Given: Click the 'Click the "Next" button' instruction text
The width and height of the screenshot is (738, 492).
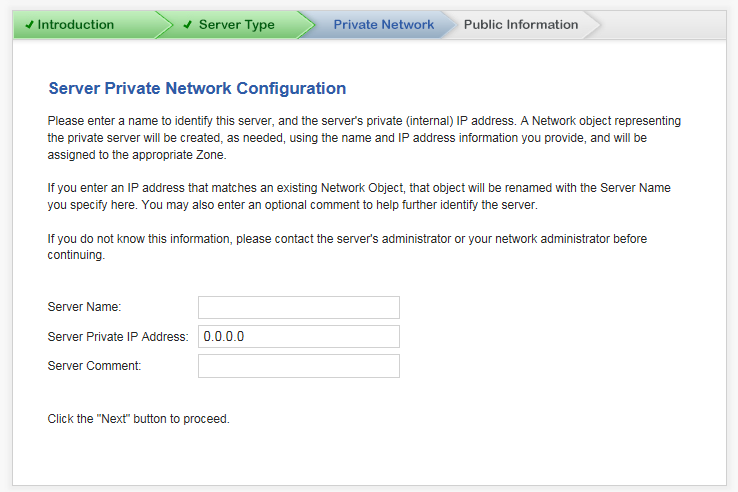Looking at the screenshot, I should click(138, 419).
